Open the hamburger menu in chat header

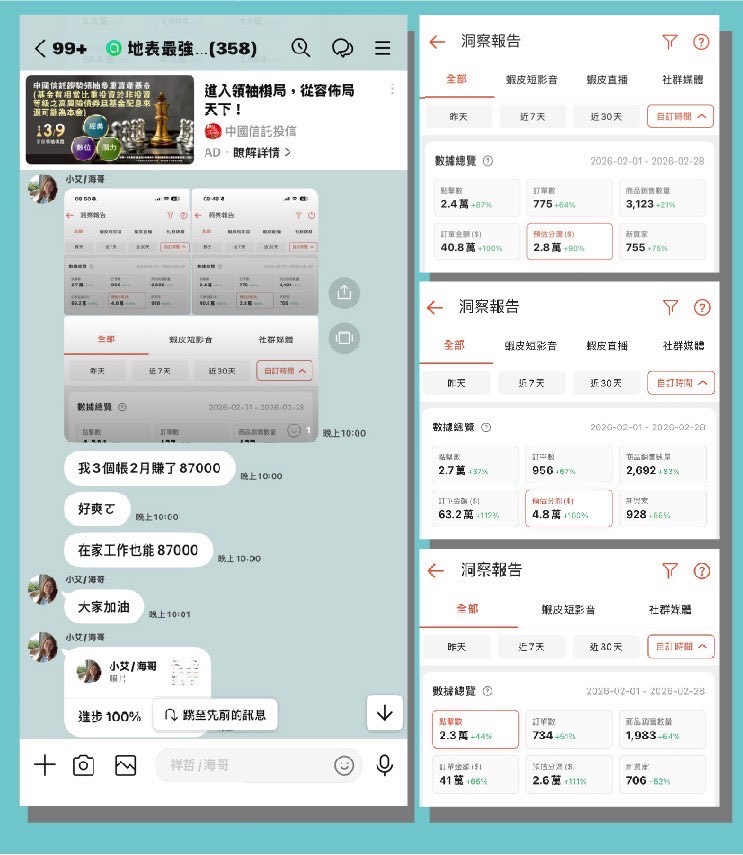coord(383,48)
